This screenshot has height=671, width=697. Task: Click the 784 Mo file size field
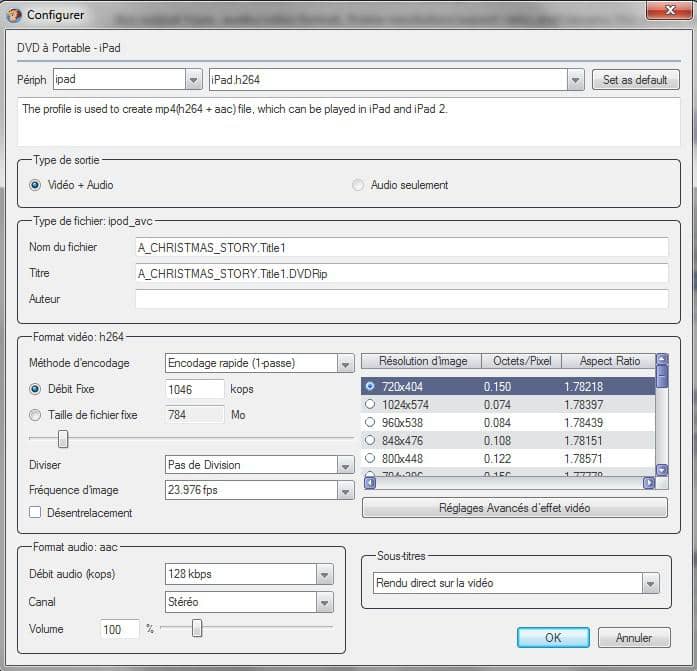pyautogui.click(x=194, y=415)
